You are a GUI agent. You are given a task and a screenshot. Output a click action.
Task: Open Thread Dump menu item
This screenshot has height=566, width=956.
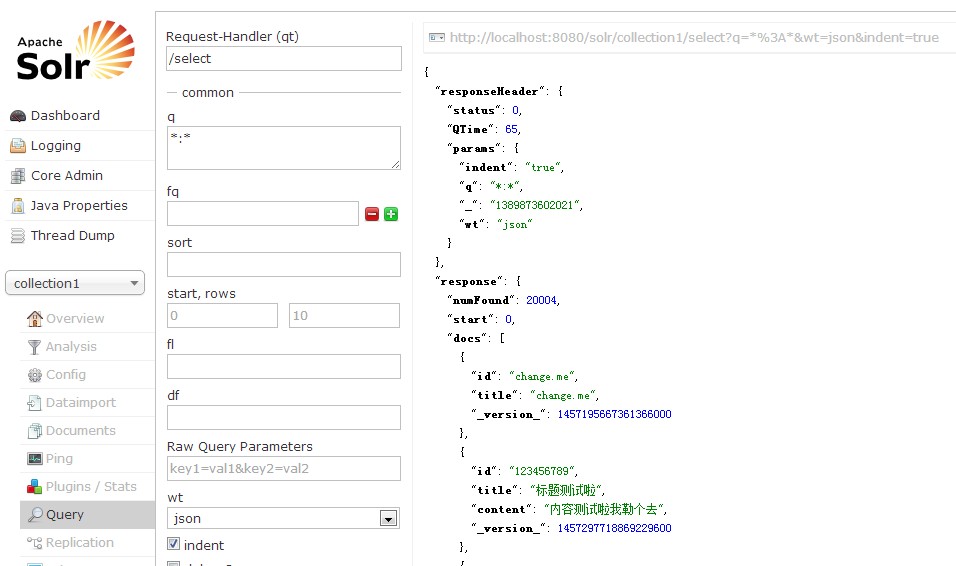click(x=73, y=235)
